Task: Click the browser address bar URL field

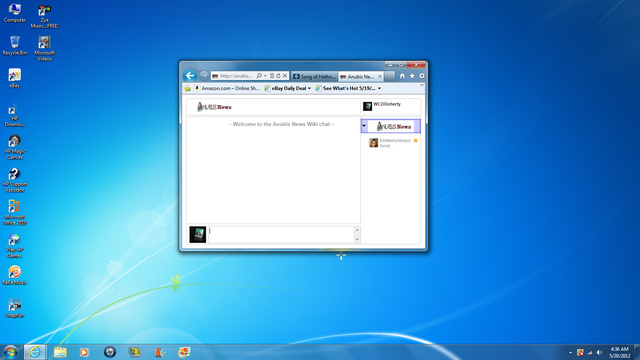Action: pyautogui.click(x=236, y=76)
